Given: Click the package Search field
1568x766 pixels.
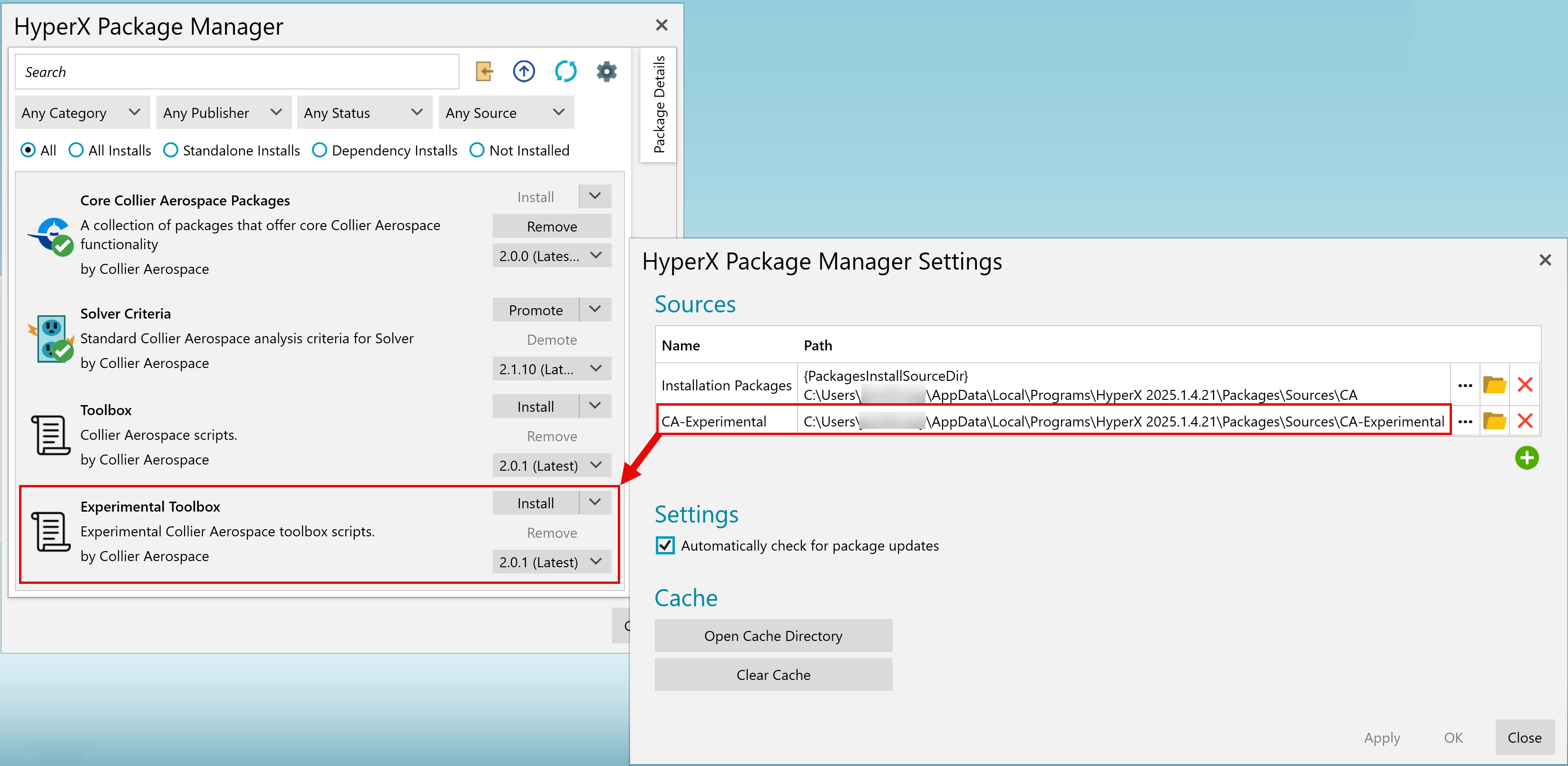Looking at the screenshot, I should pyautogui.click(x=237, y=72).
